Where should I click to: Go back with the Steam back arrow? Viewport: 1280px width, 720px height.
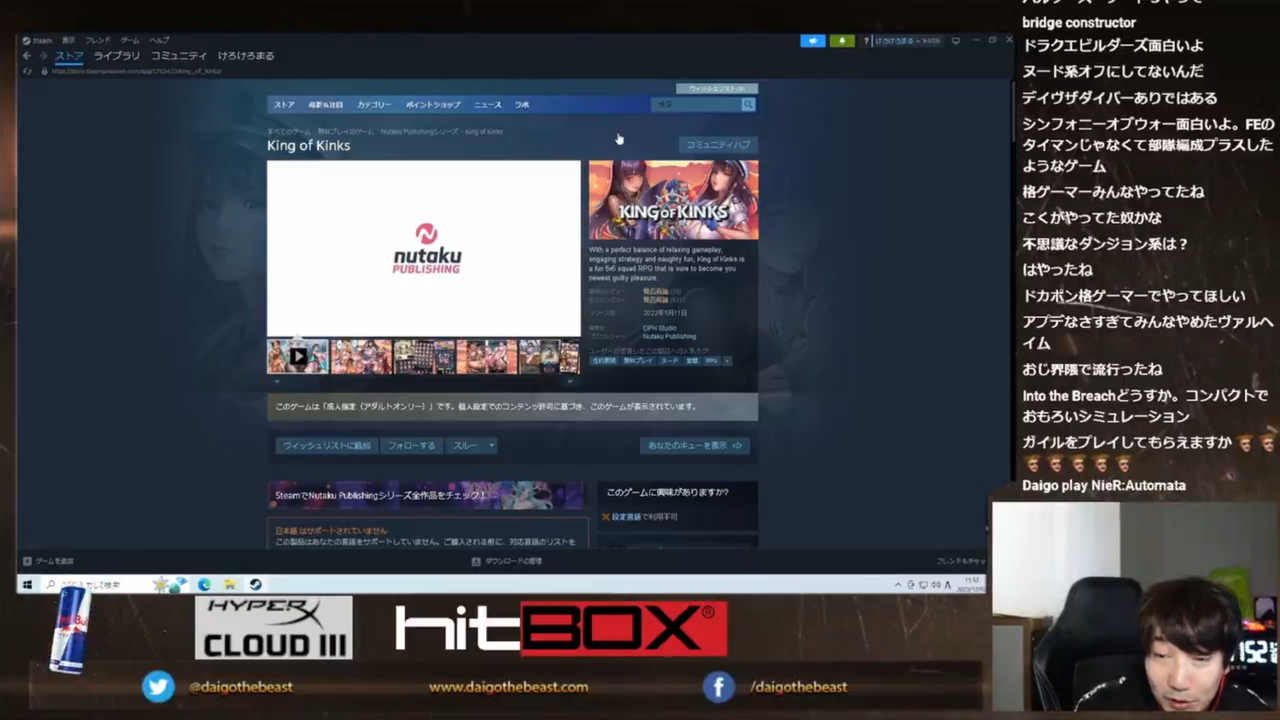(x=27, y=56)
